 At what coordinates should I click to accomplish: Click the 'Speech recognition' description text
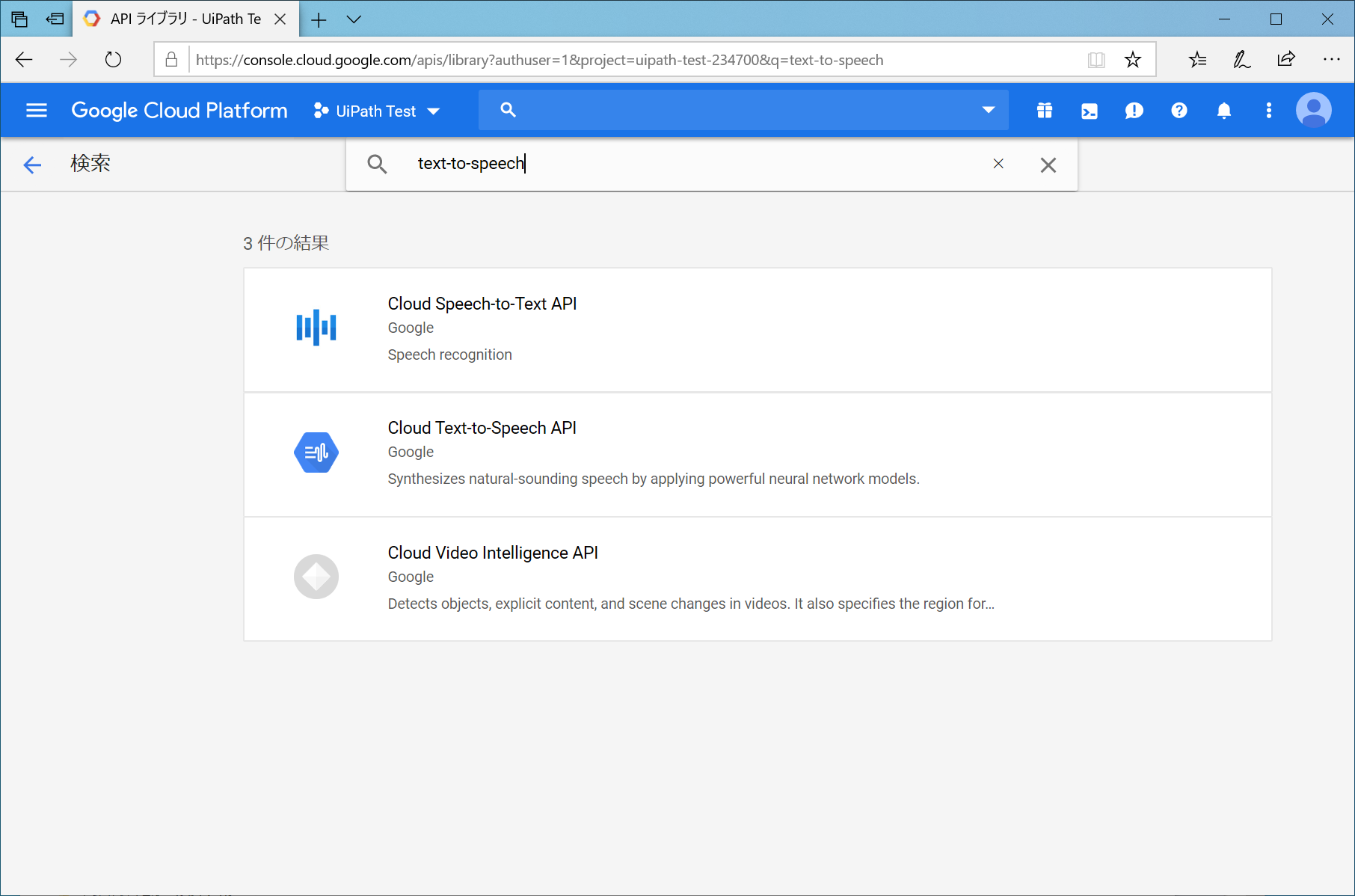click(450, 355)
